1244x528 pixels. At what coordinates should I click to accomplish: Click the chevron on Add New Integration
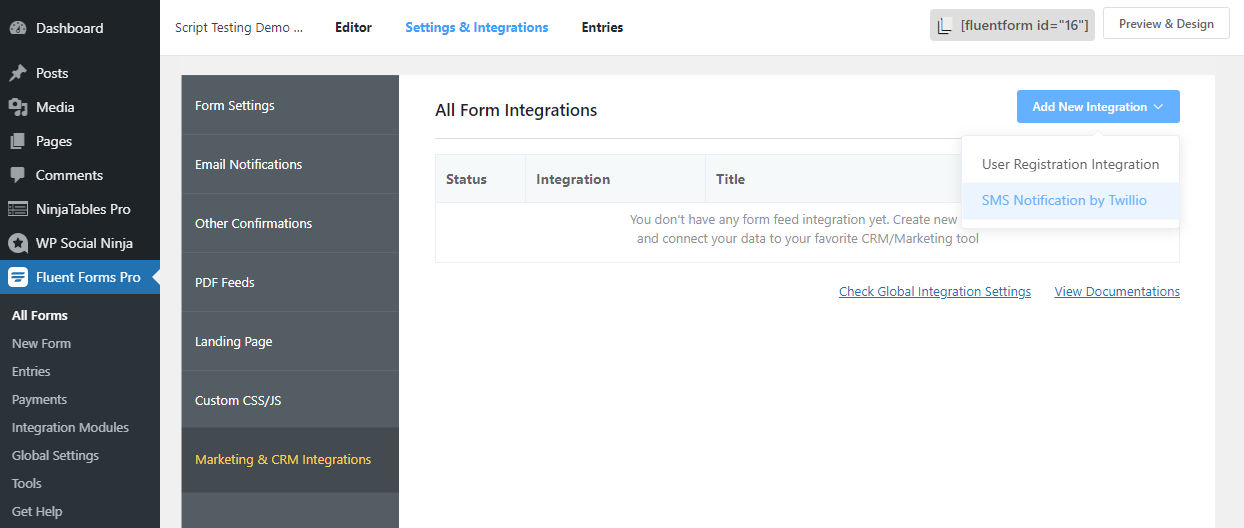coord(1159,107)
